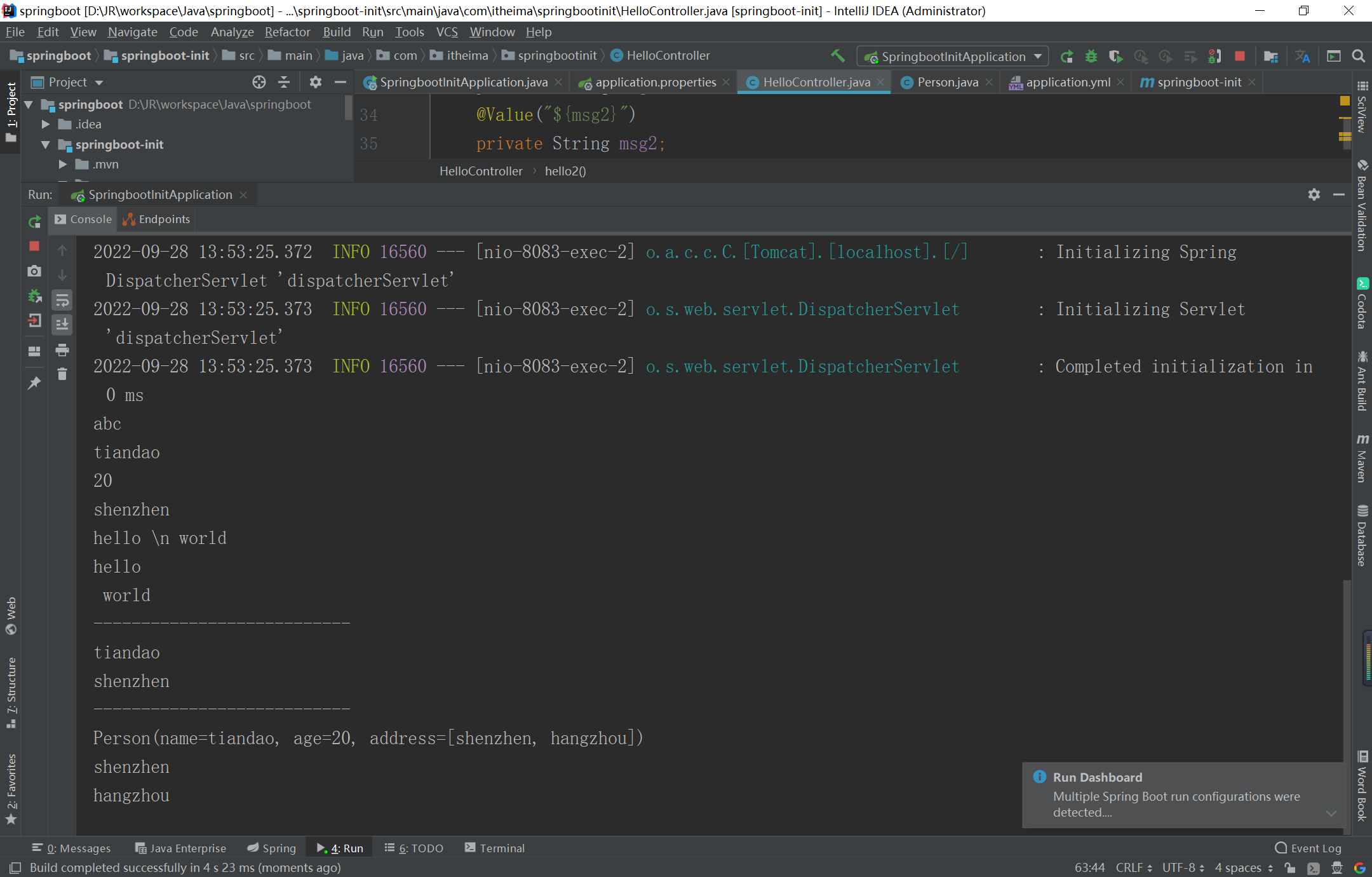This screenshot has height=877, width=1372.
Task: Open the Event Log
Action: [x=1308, y=848]
